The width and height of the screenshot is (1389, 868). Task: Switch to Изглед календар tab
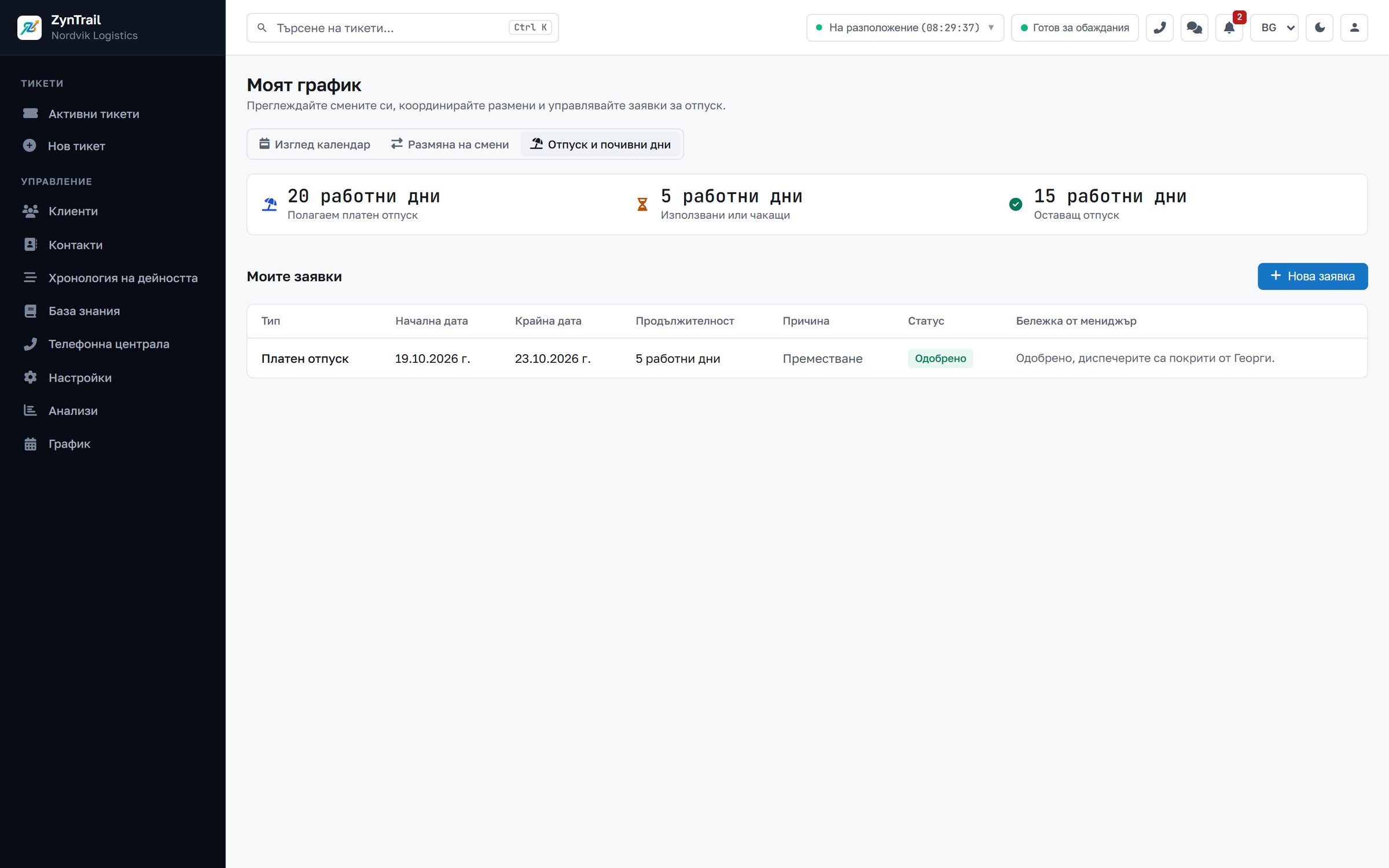point(315,144)
